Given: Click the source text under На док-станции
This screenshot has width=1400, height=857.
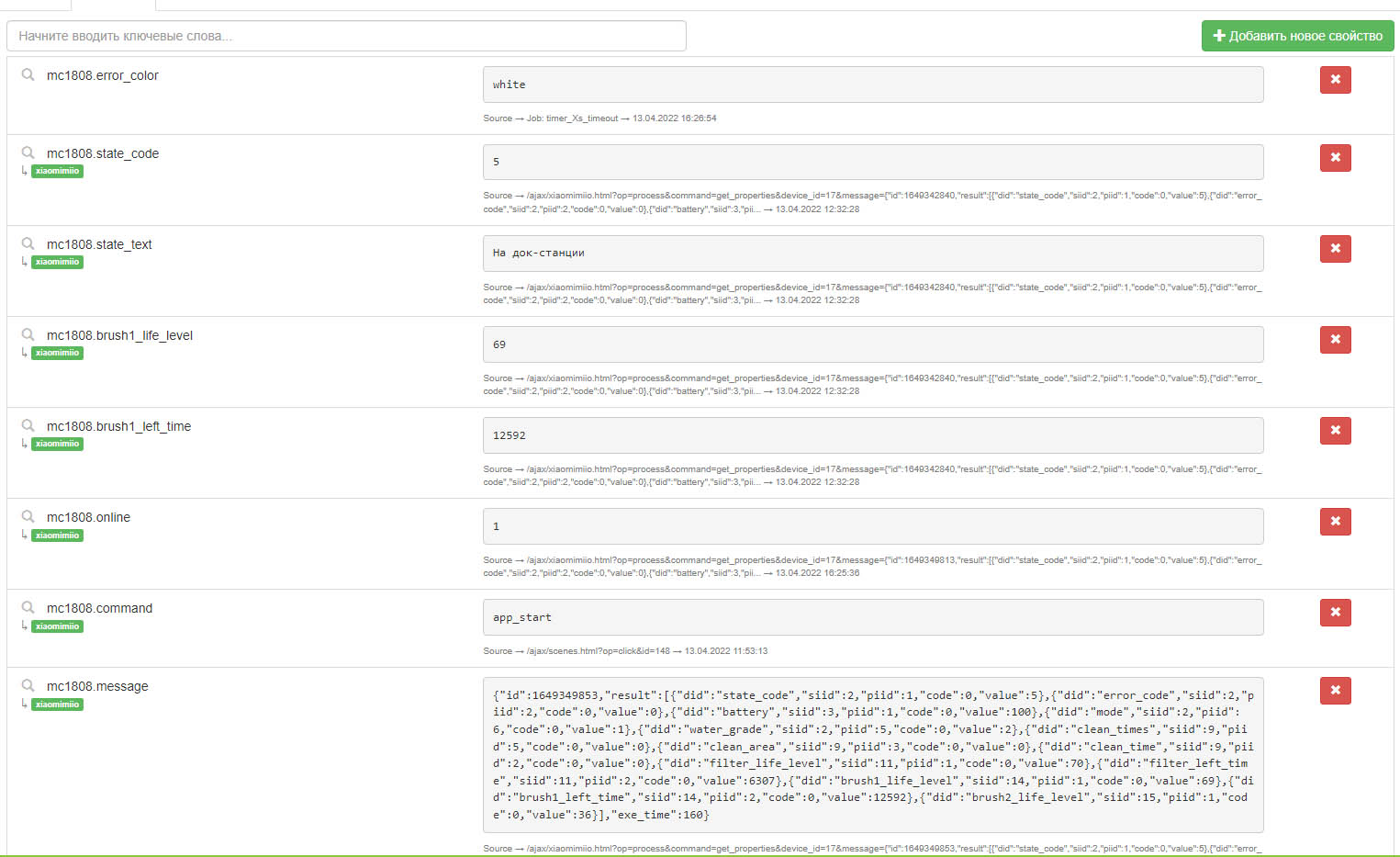Looking at the screenshot, I should click(x=872, y=294).
